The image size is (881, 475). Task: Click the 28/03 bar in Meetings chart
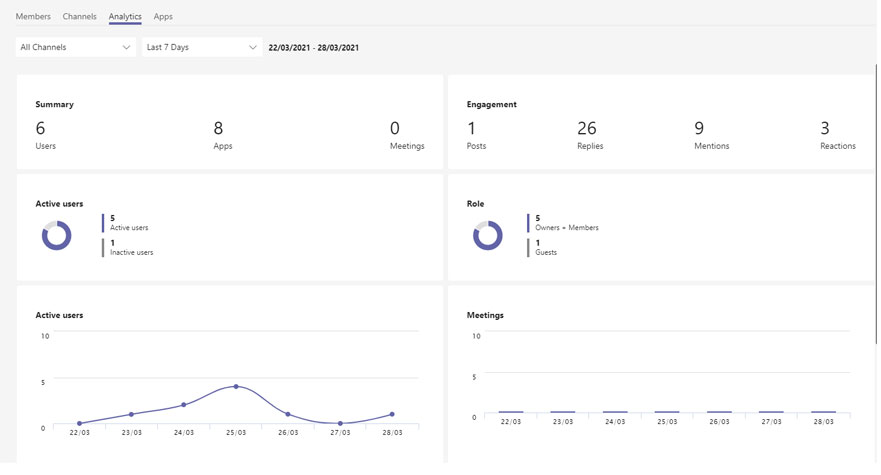[823, 412]
